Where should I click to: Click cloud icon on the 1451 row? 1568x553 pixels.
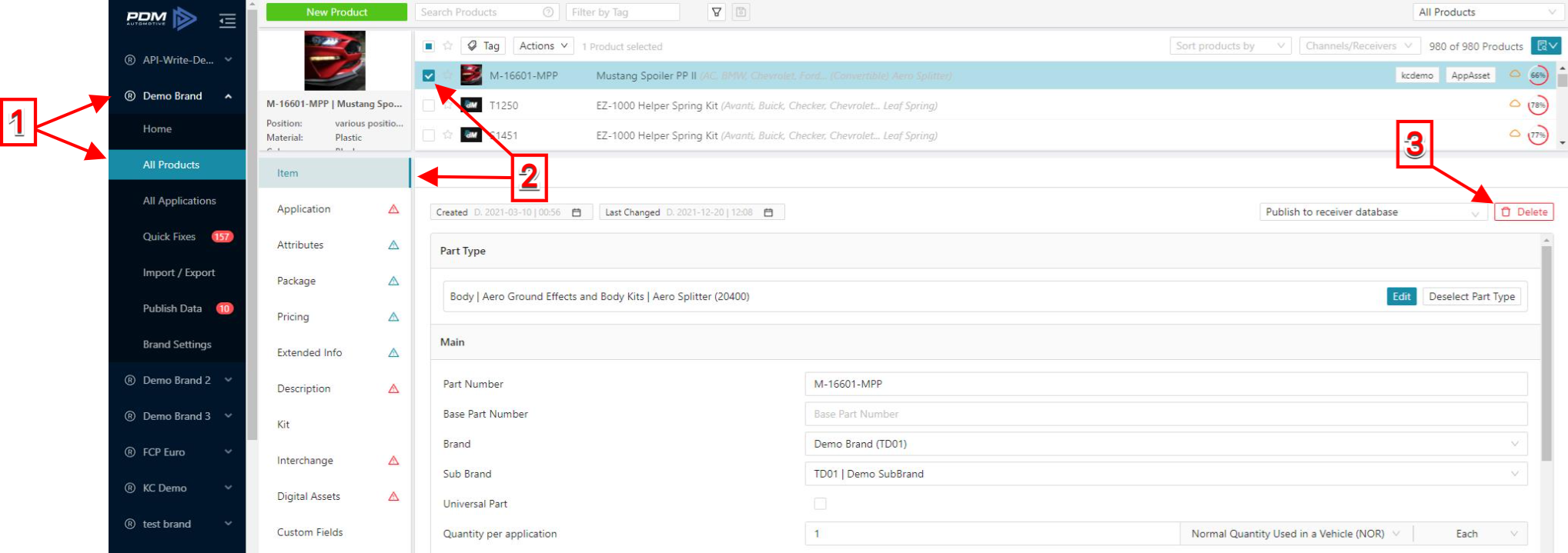1514,134
